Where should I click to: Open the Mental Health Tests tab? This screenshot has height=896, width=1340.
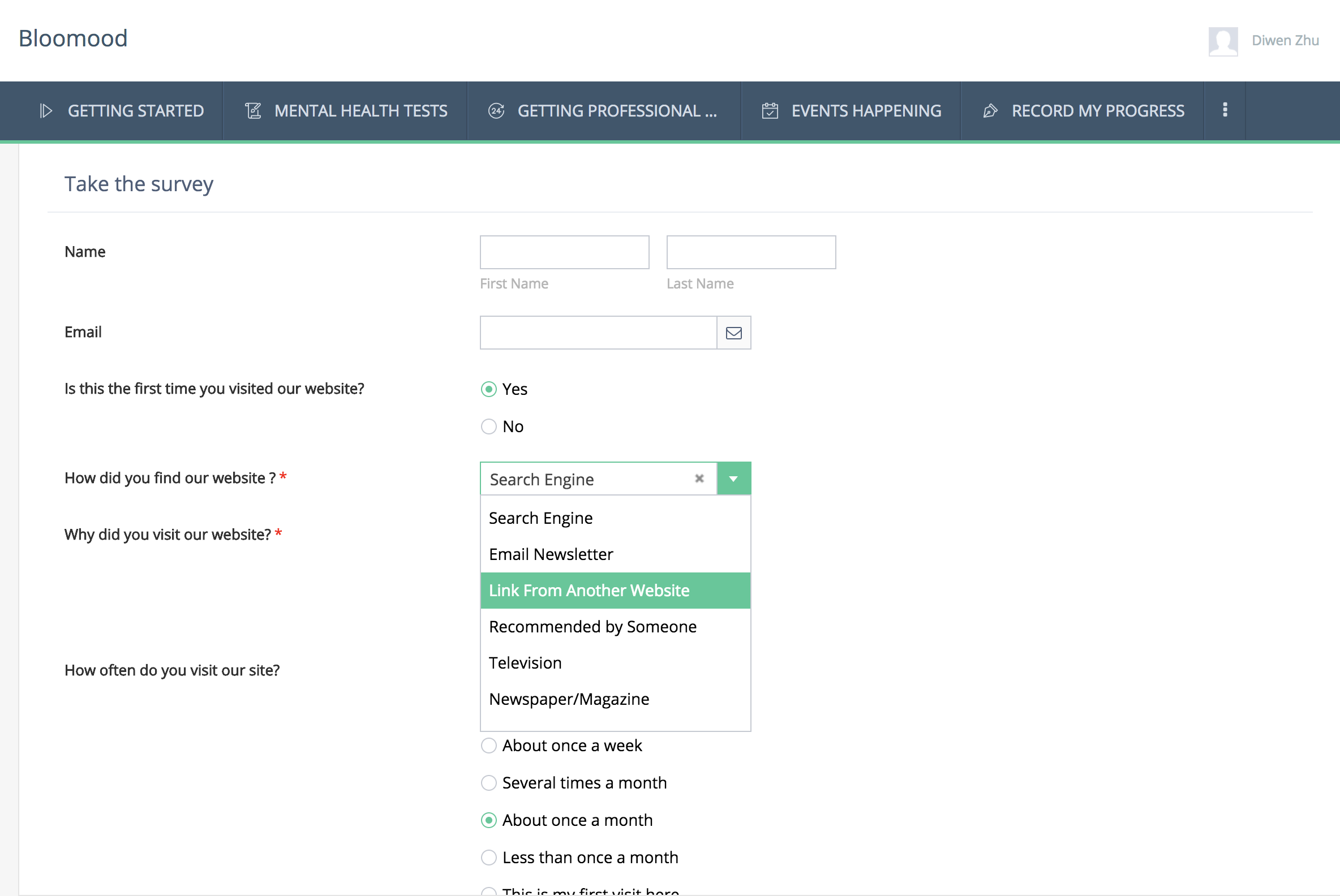360,111
